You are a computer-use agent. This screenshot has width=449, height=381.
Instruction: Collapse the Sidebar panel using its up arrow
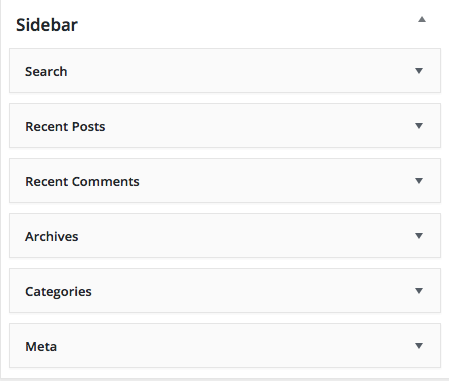click(x=422, y=19)
